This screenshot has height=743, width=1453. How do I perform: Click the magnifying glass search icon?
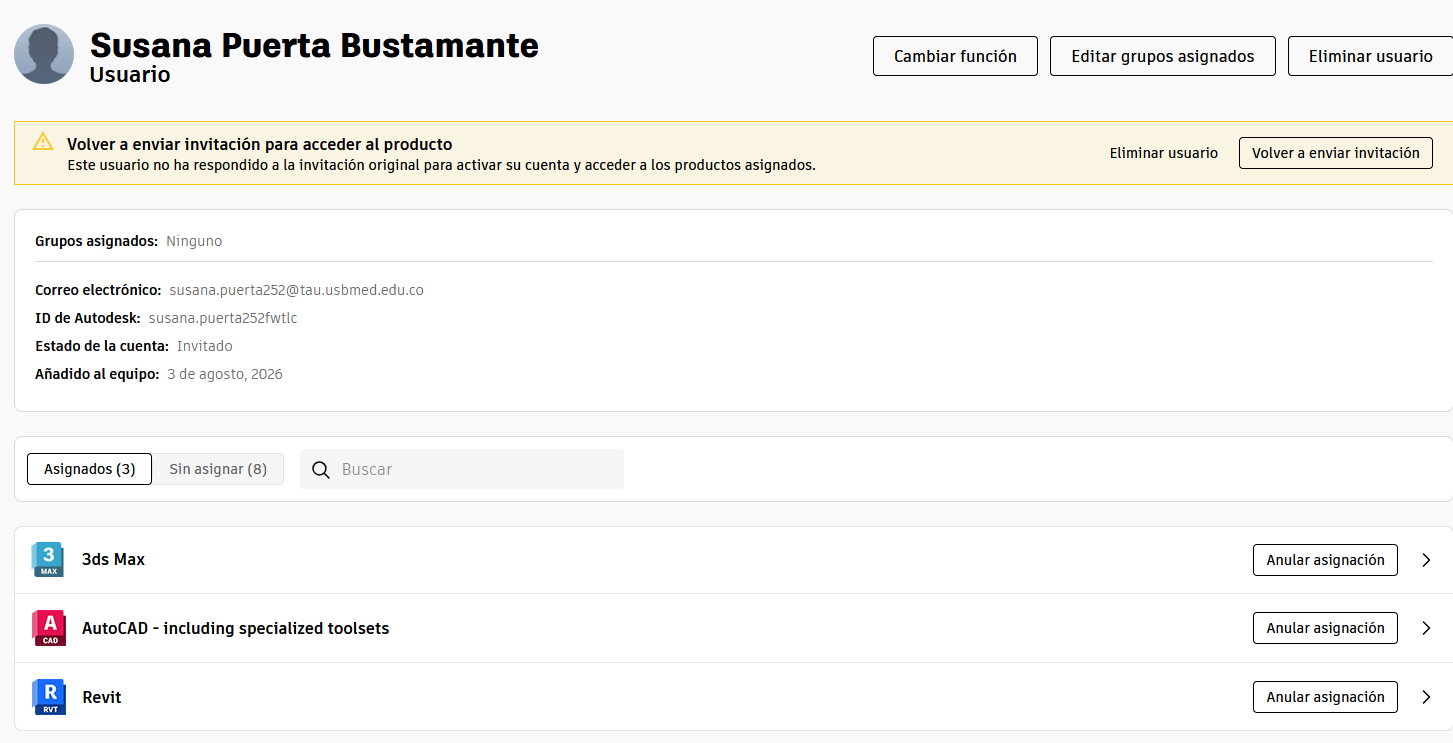[321, 470]
